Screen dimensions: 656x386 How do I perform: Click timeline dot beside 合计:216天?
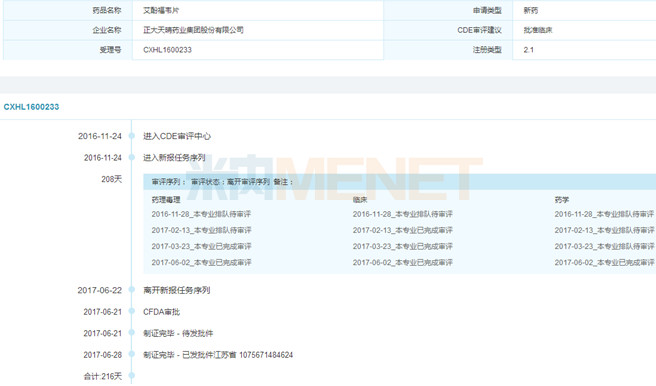tap(132, 376)
